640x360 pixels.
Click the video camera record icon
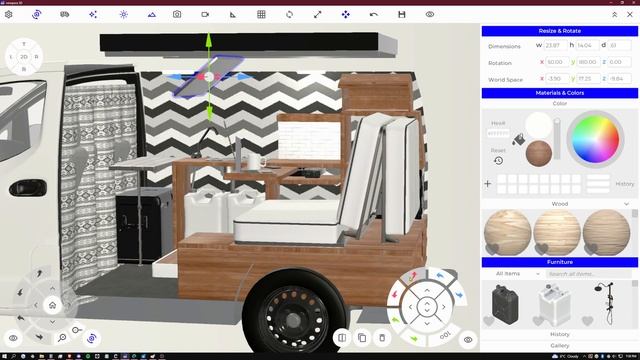(205, 14)
